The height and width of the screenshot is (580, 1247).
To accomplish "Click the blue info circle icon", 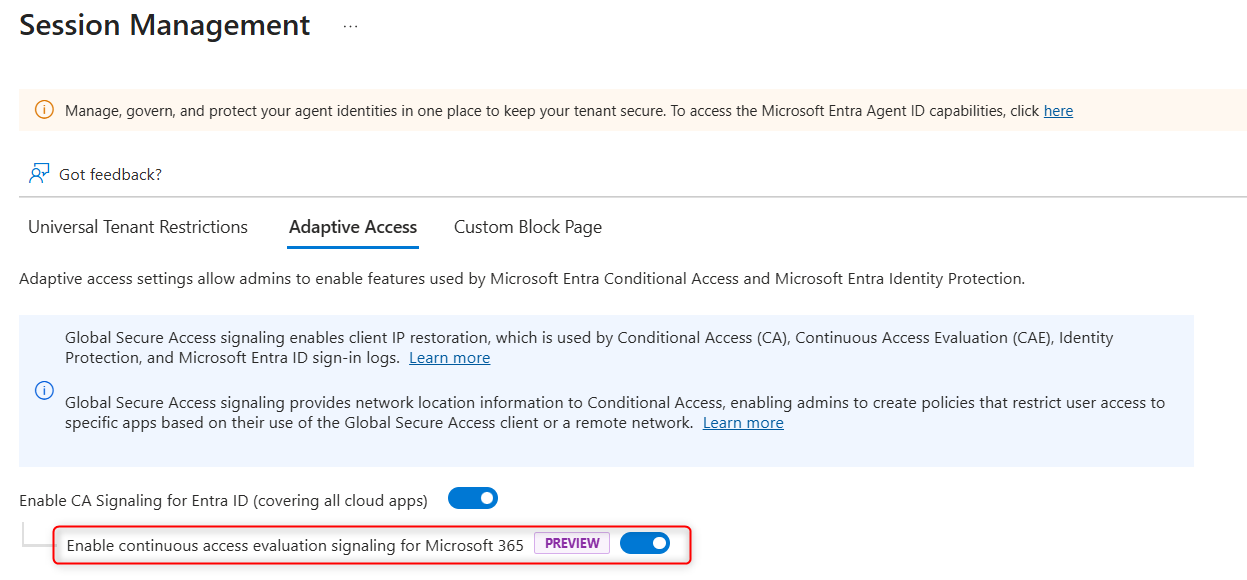I will (44, 391).
